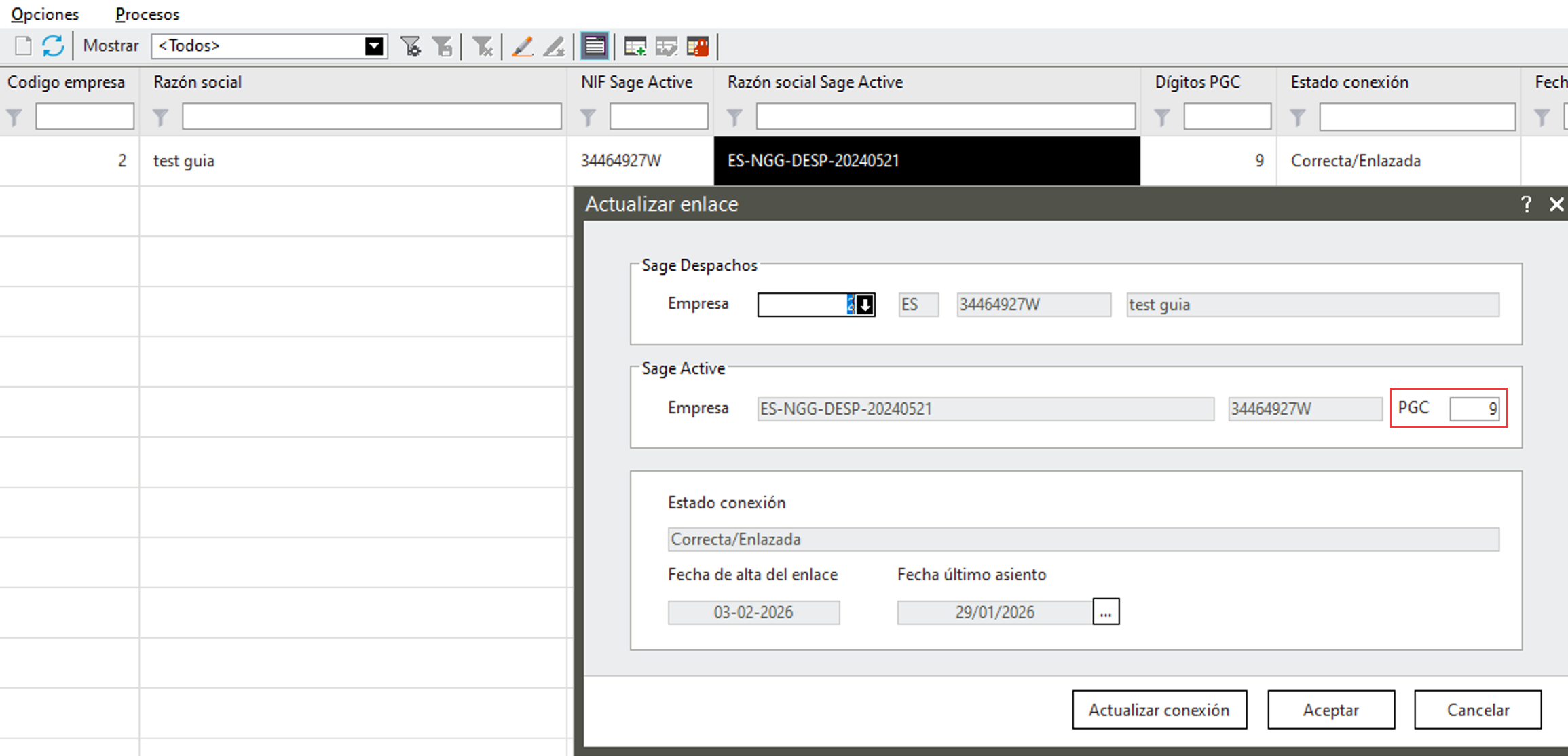Click the Razón social filter input box
Image resolution: width=1568 pixels, height=756 pixels.
371,117
